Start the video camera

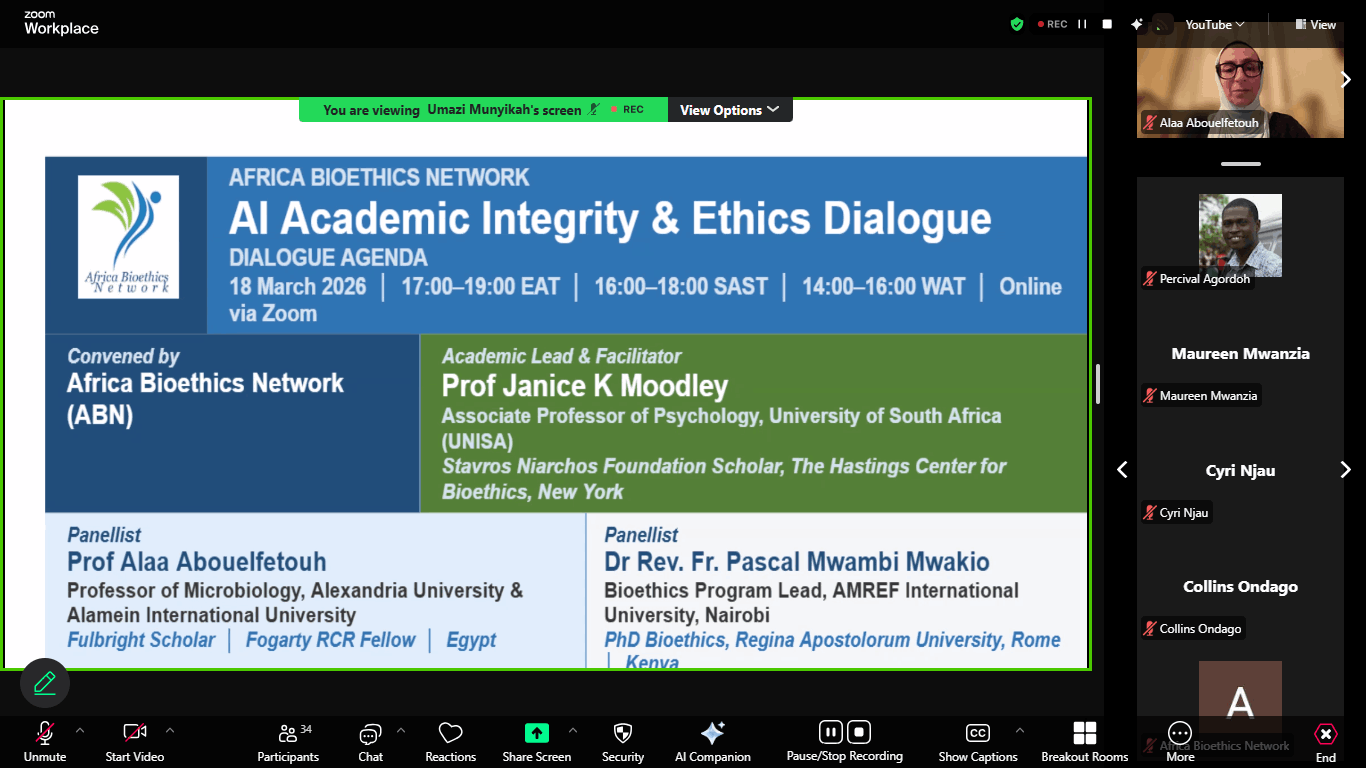pos(135,743)
